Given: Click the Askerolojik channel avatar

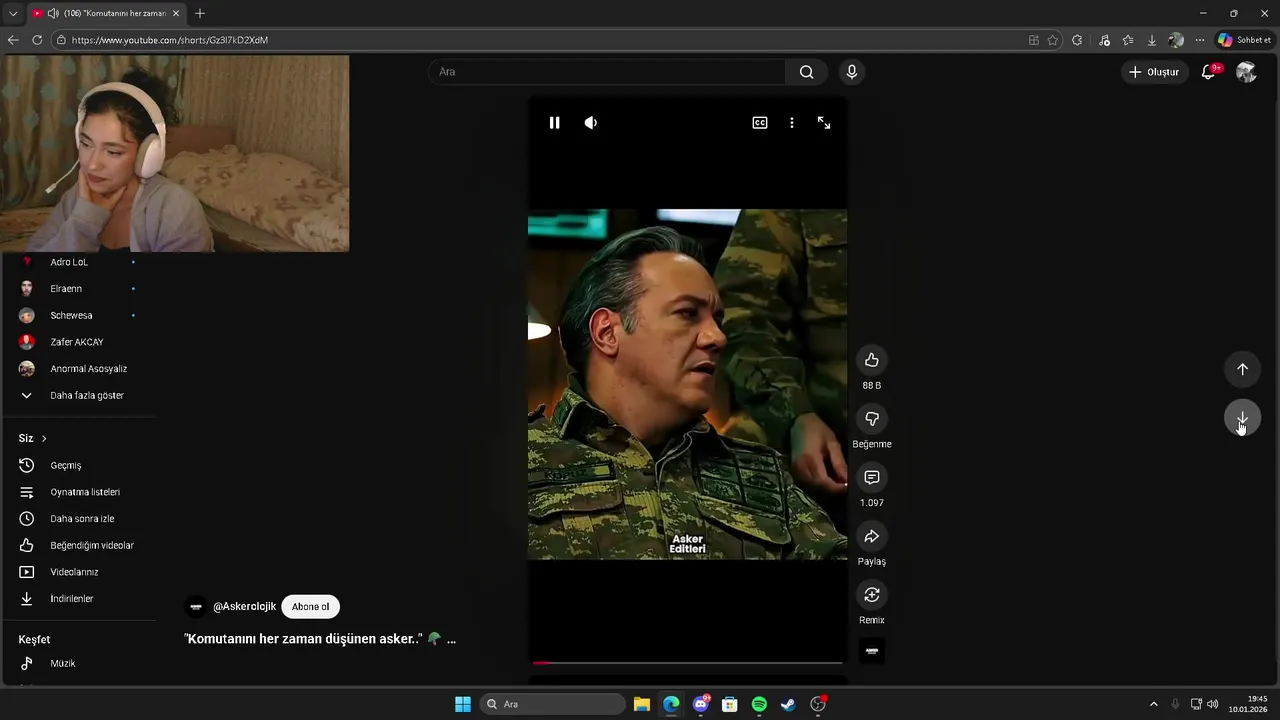Looking at the screenshot, I should [196, 607].
